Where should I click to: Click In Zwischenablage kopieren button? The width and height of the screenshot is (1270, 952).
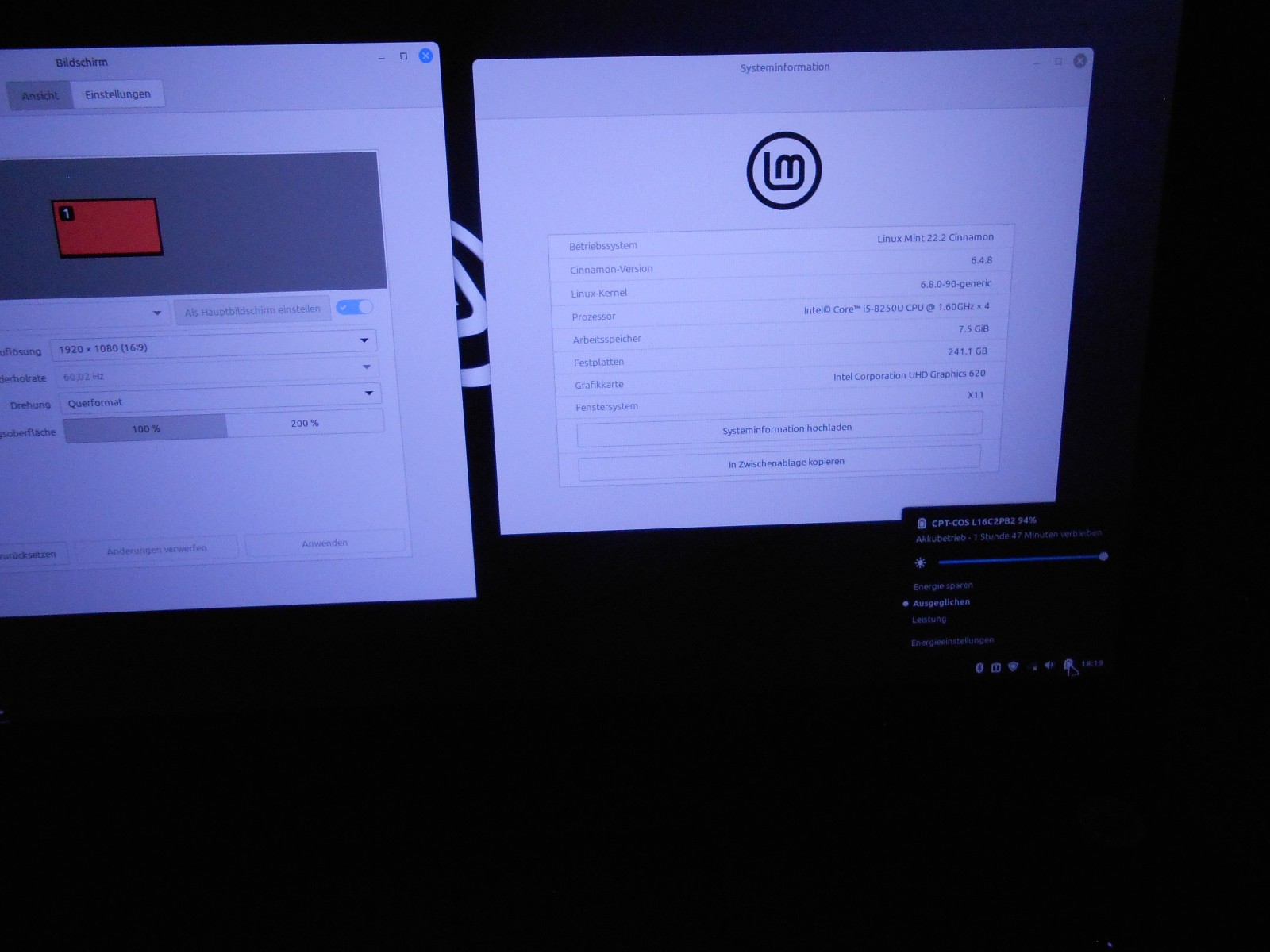pos(779,463)
